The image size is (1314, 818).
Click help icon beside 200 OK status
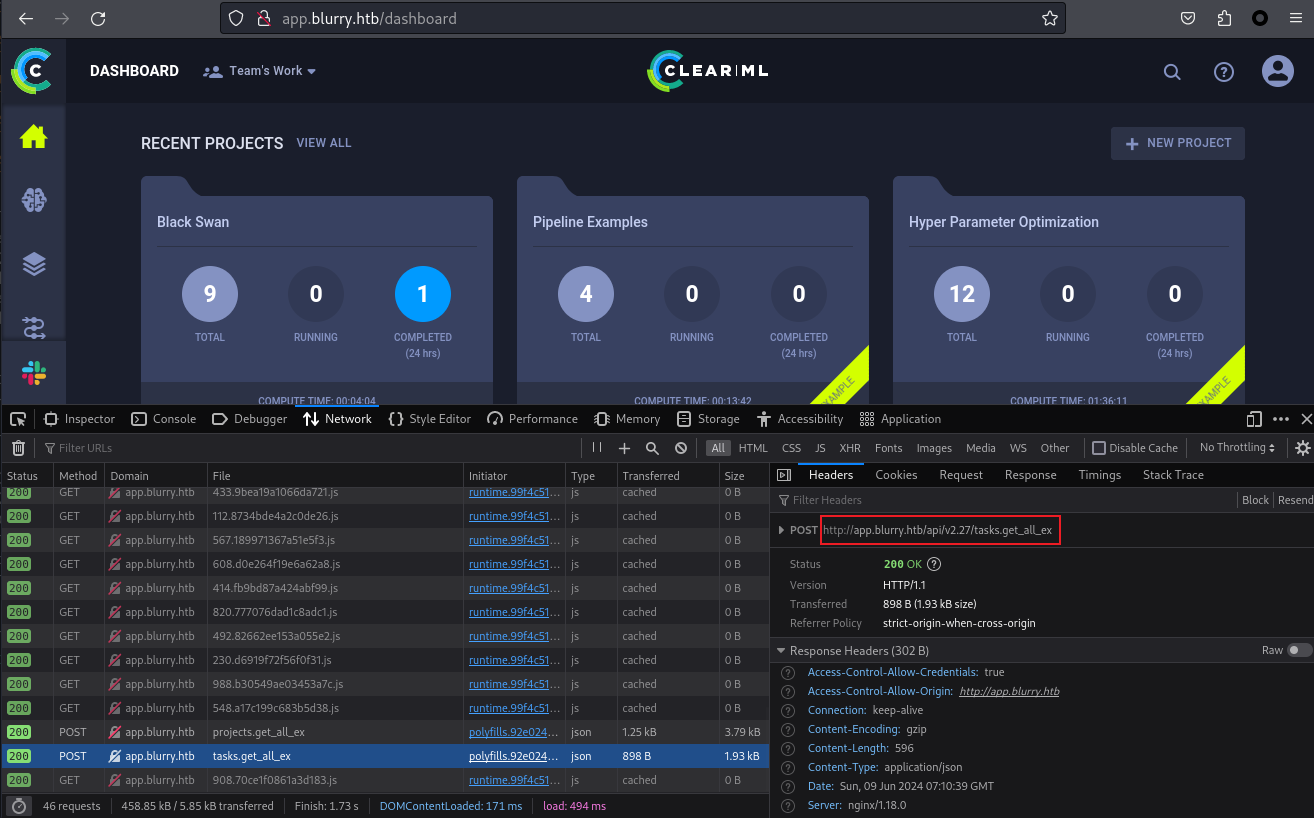[934, 564]
